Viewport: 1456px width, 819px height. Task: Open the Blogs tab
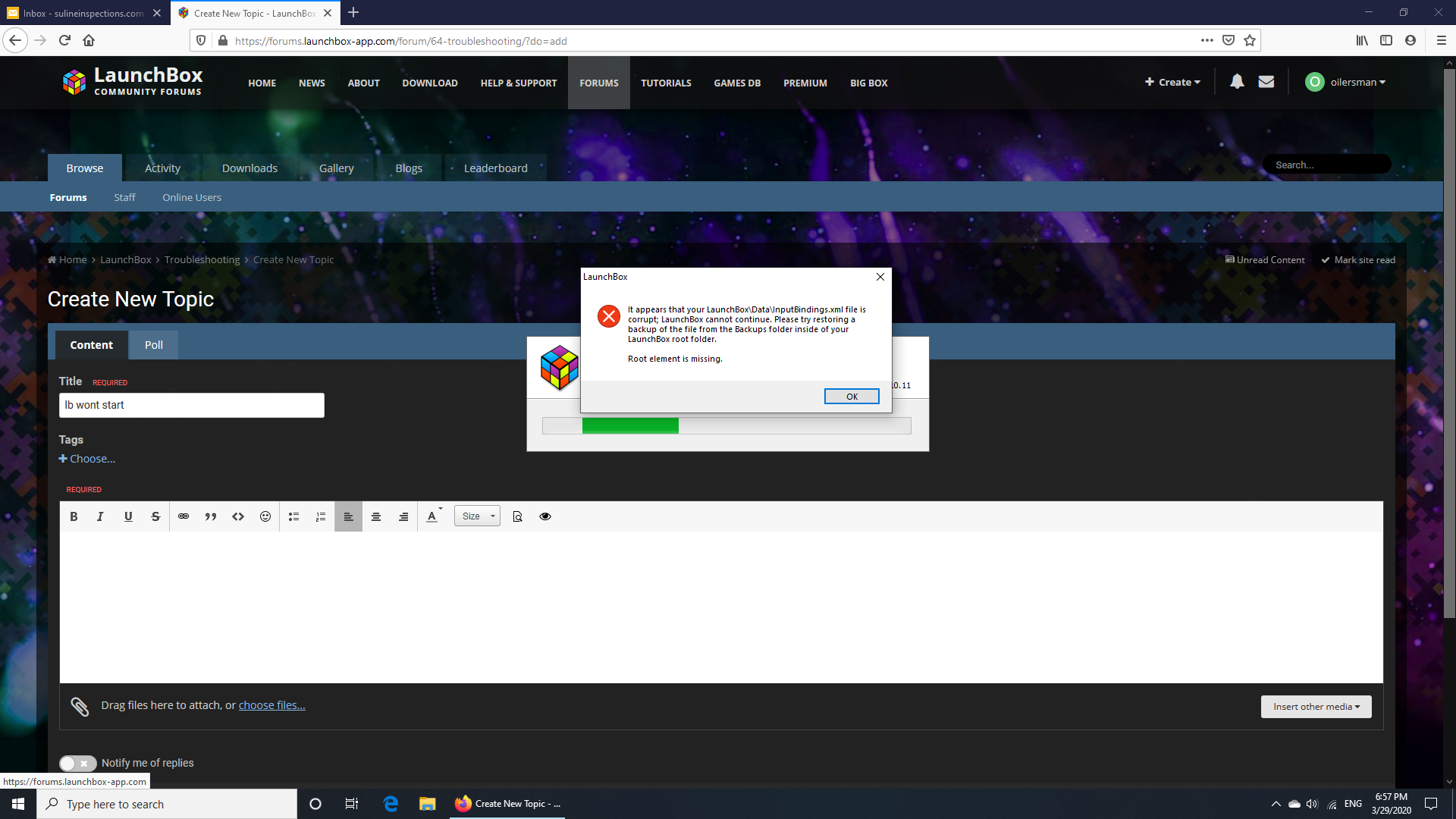[x=409, y=168]
